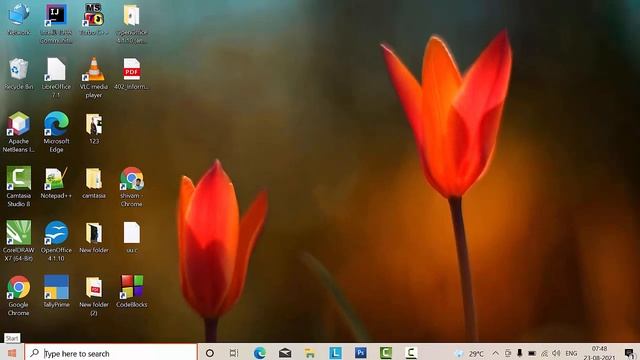The height and width of the screenshot is (360, 640).
Task: Open the Mail app on the taskbar
Action: click(x=284, y=353)
